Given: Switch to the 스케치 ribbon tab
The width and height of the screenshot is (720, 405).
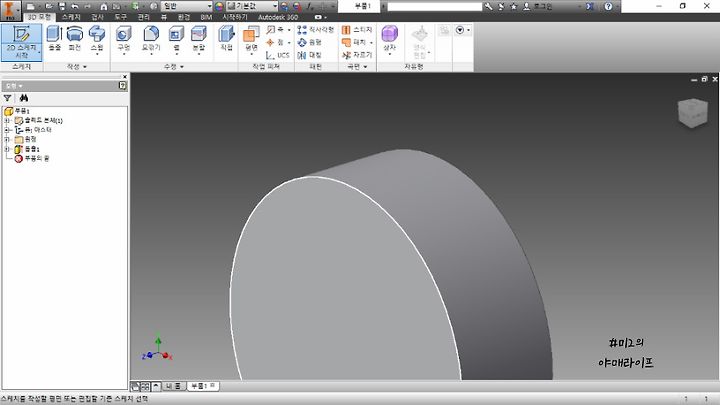Looking at the screenshot, I should point(71,17).
